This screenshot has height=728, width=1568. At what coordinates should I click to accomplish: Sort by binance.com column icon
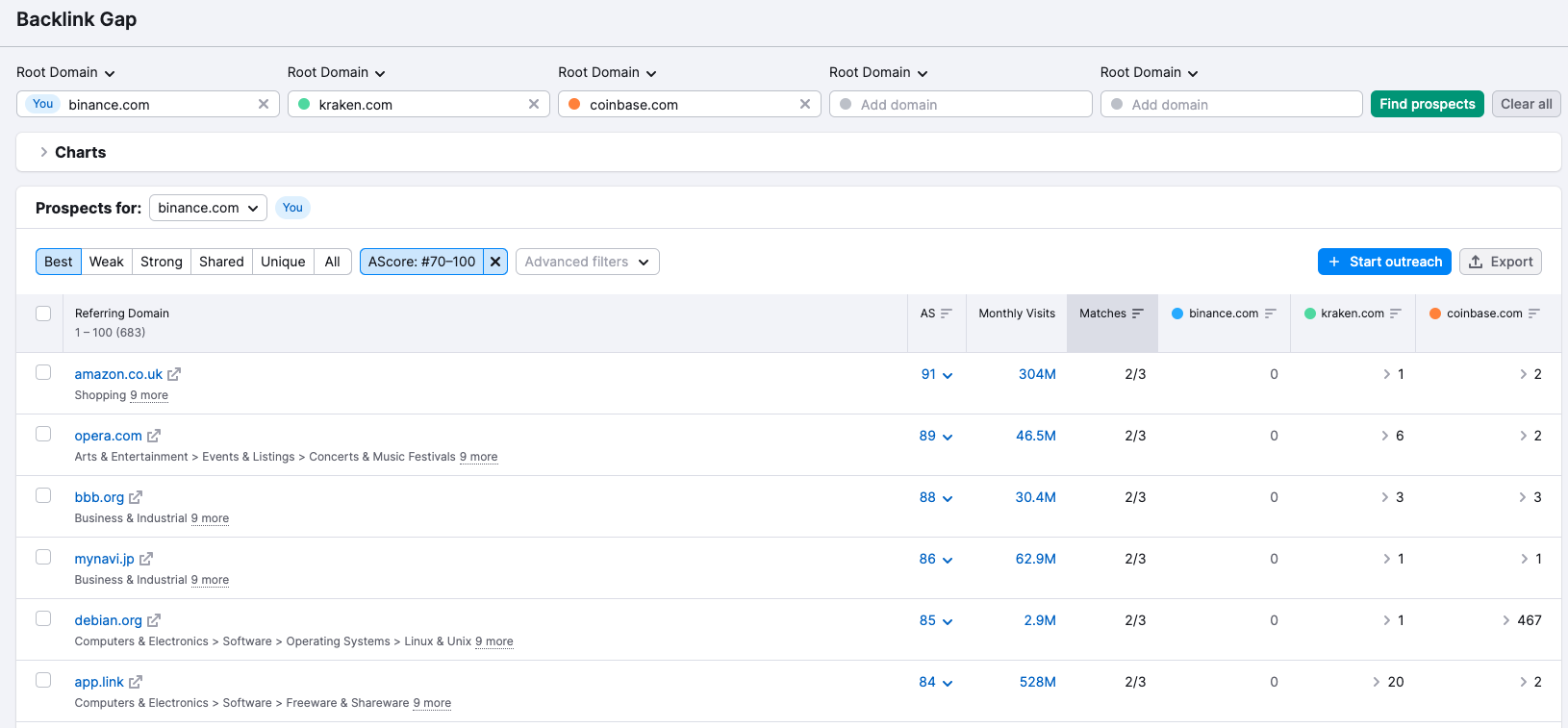(x=1271, y=314)
